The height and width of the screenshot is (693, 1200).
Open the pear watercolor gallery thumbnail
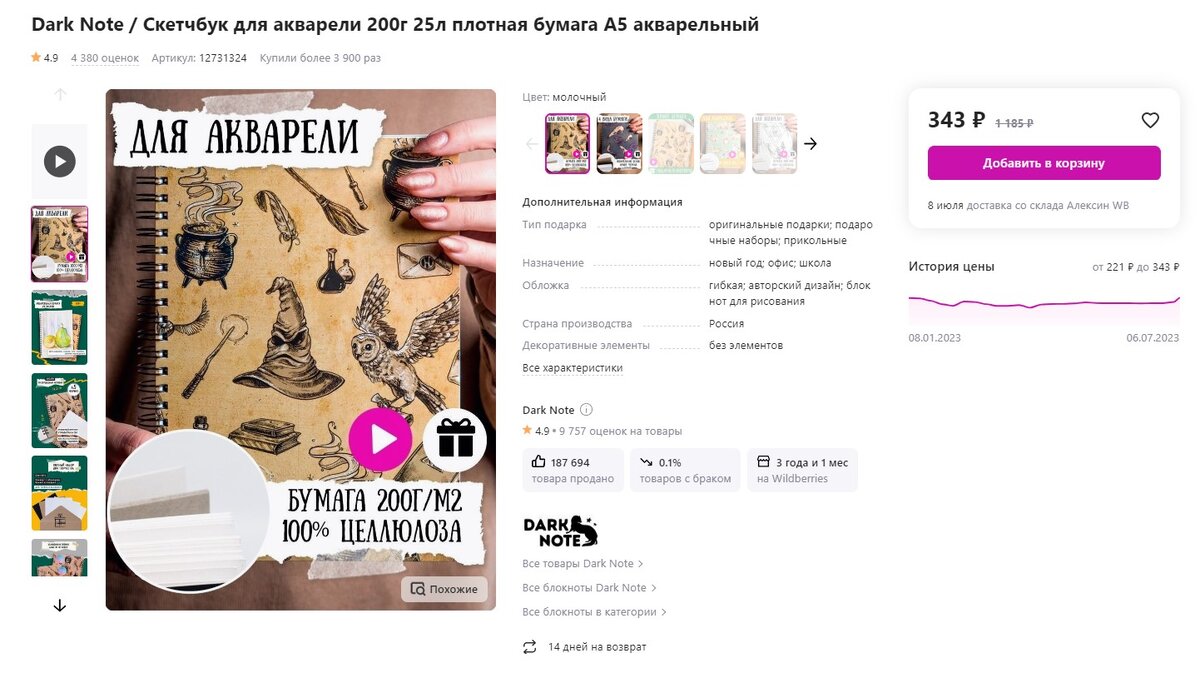tap(60, 327)
